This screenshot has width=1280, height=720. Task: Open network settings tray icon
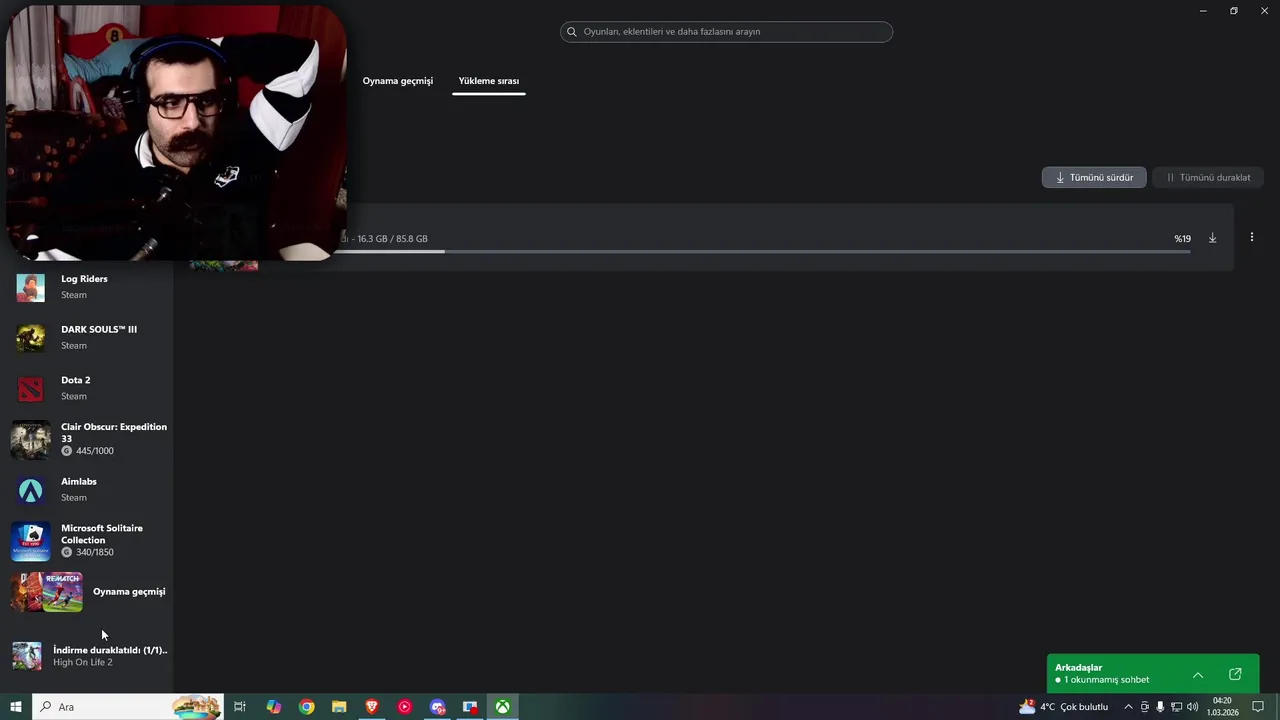tap(1176, 707)
